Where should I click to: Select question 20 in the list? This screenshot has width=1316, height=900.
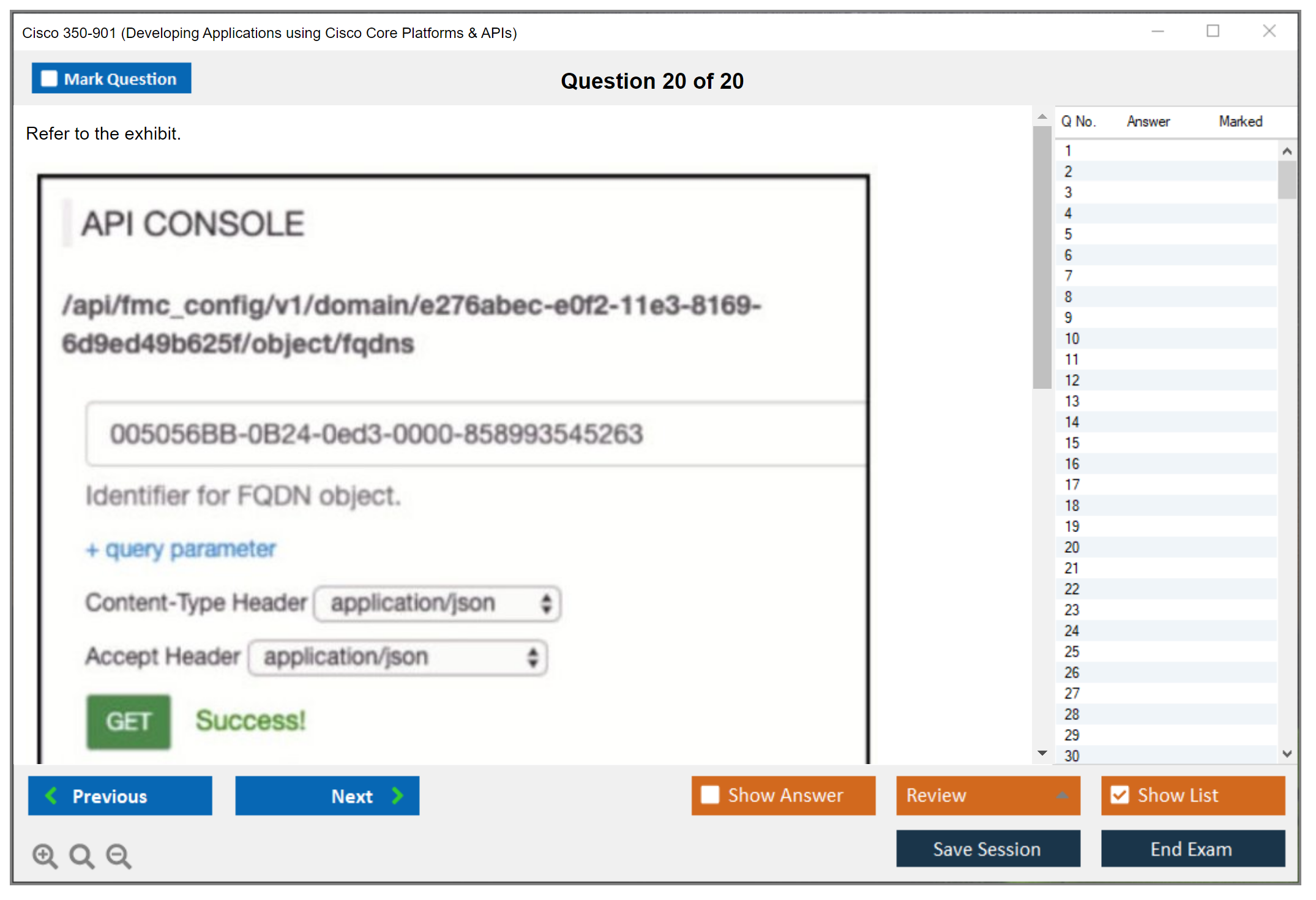point(1072,547)
